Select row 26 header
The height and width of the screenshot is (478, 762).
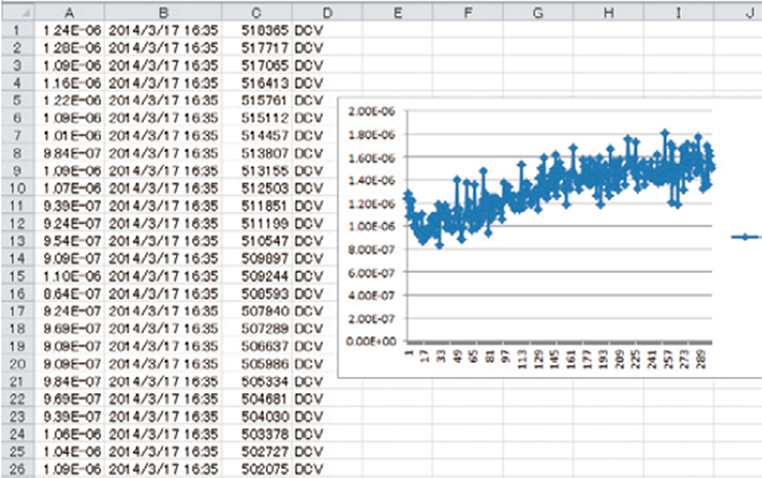[17, 469]
